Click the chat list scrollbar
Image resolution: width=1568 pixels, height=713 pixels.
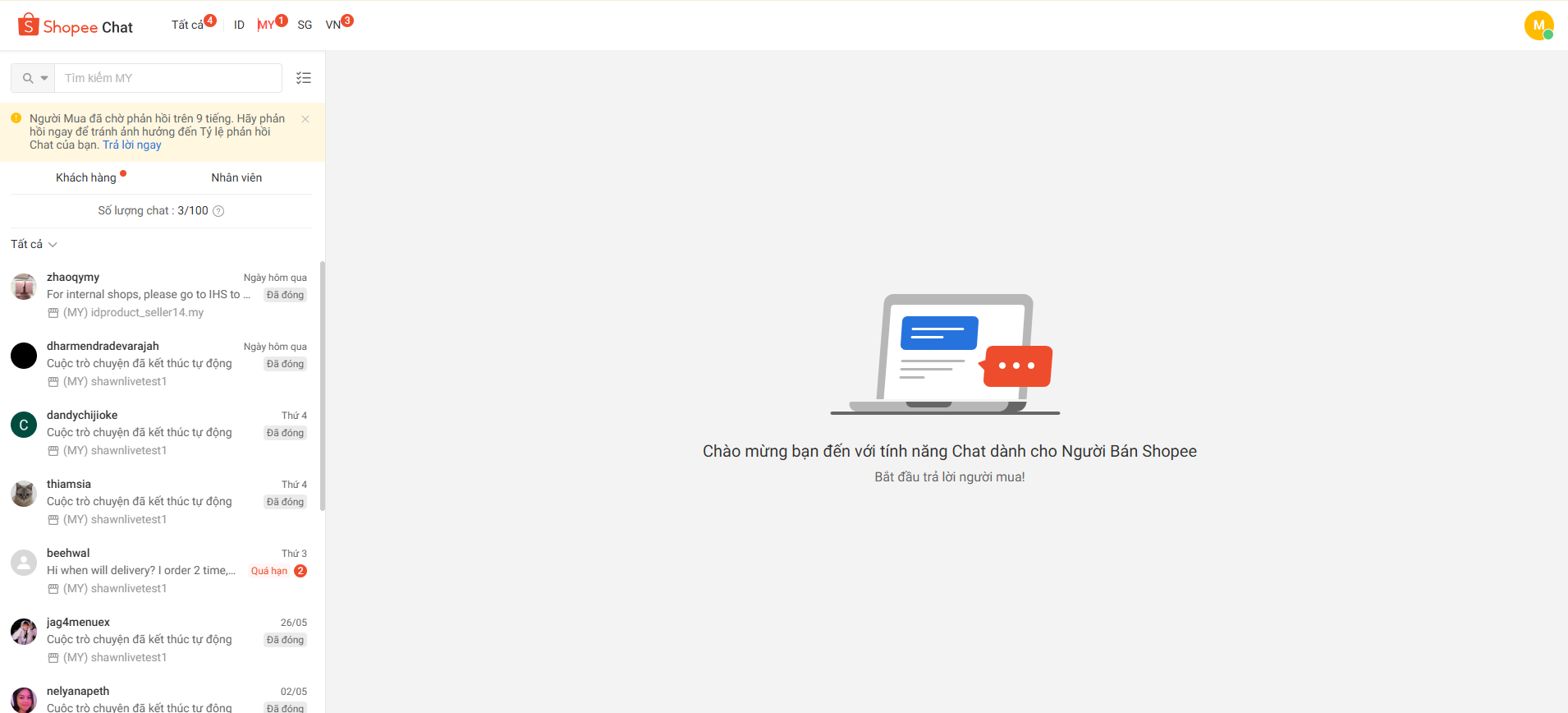(x=323, y=386)
